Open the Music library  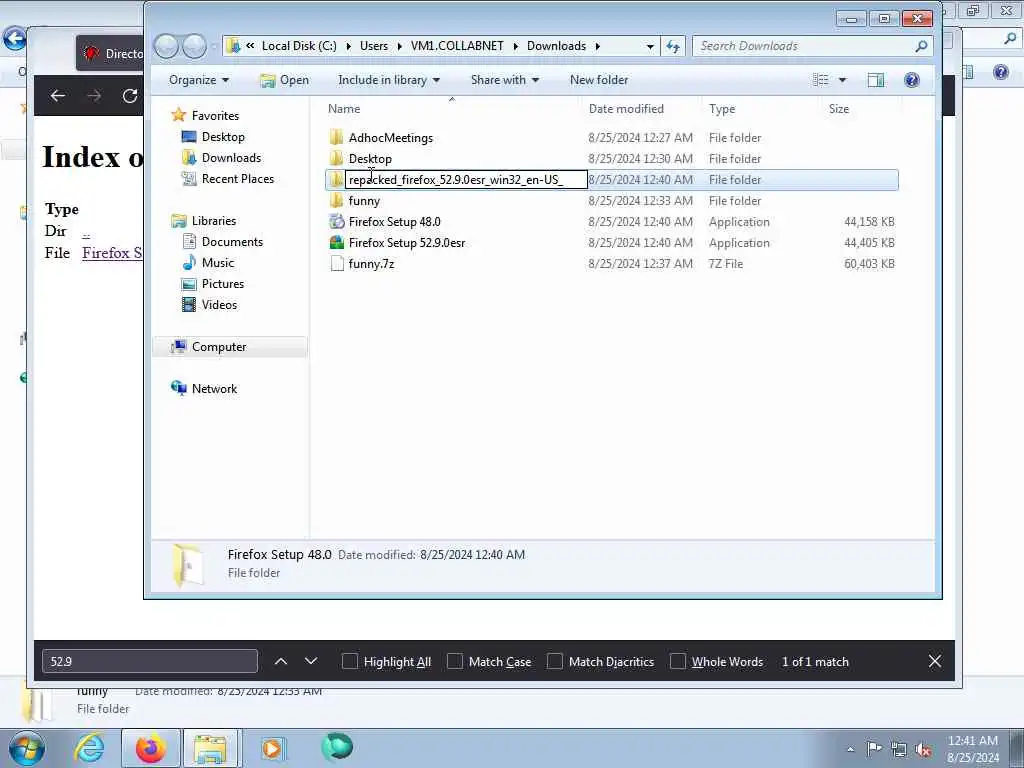pos(217,263)
